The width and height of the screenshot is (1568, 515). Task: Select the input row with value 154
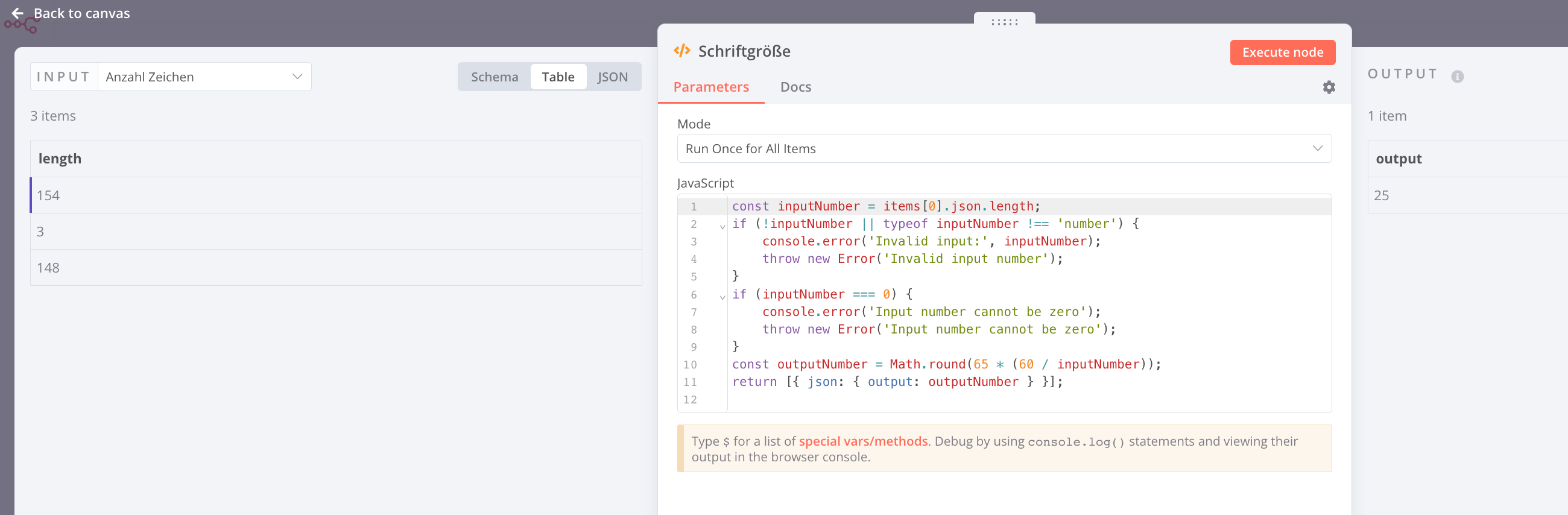coord(336,195)
